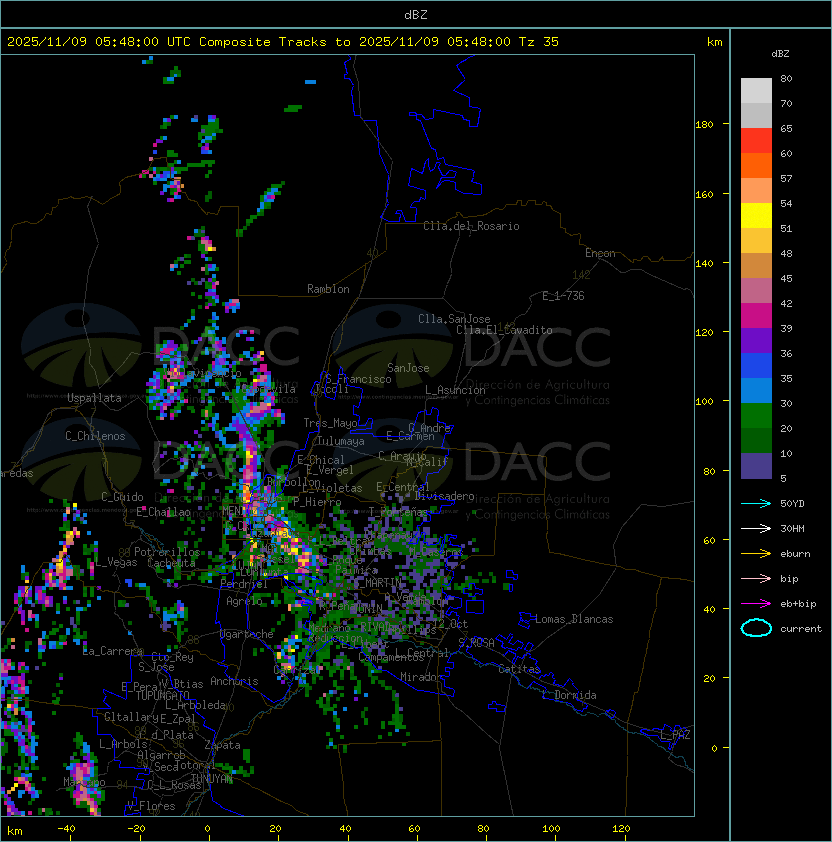Click the 'L_Asuncion' map label

[455, 390]
